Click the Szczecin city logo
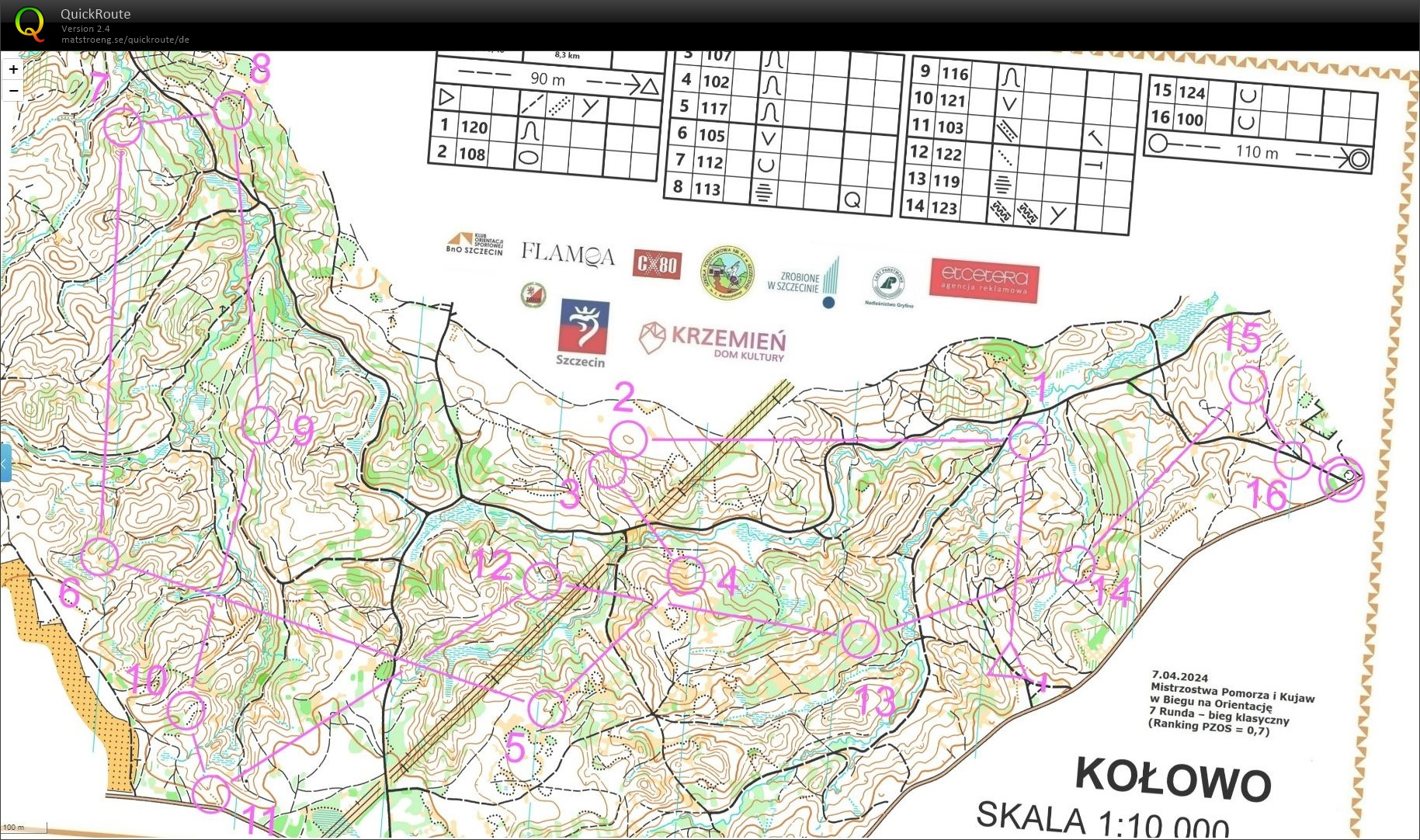Screen dimensions: 1420x840 tap(583, 332)
